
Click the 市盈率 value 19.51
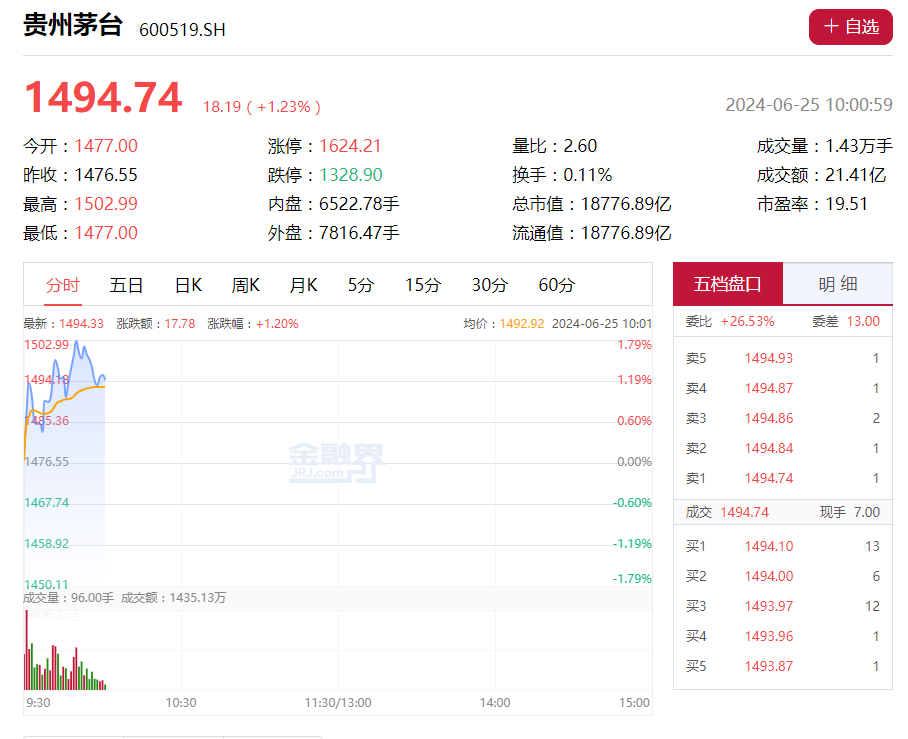[847, 204]
